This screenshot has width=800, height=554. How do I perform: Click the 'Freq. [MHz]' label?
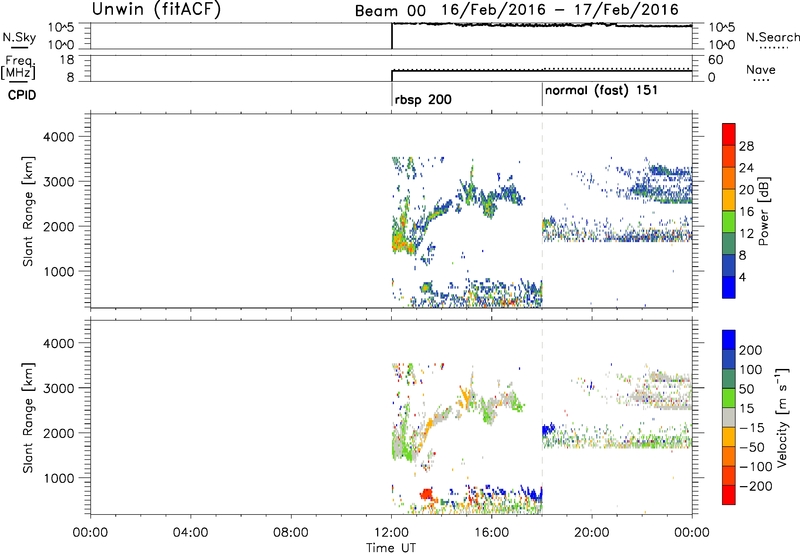coord(19,68)
